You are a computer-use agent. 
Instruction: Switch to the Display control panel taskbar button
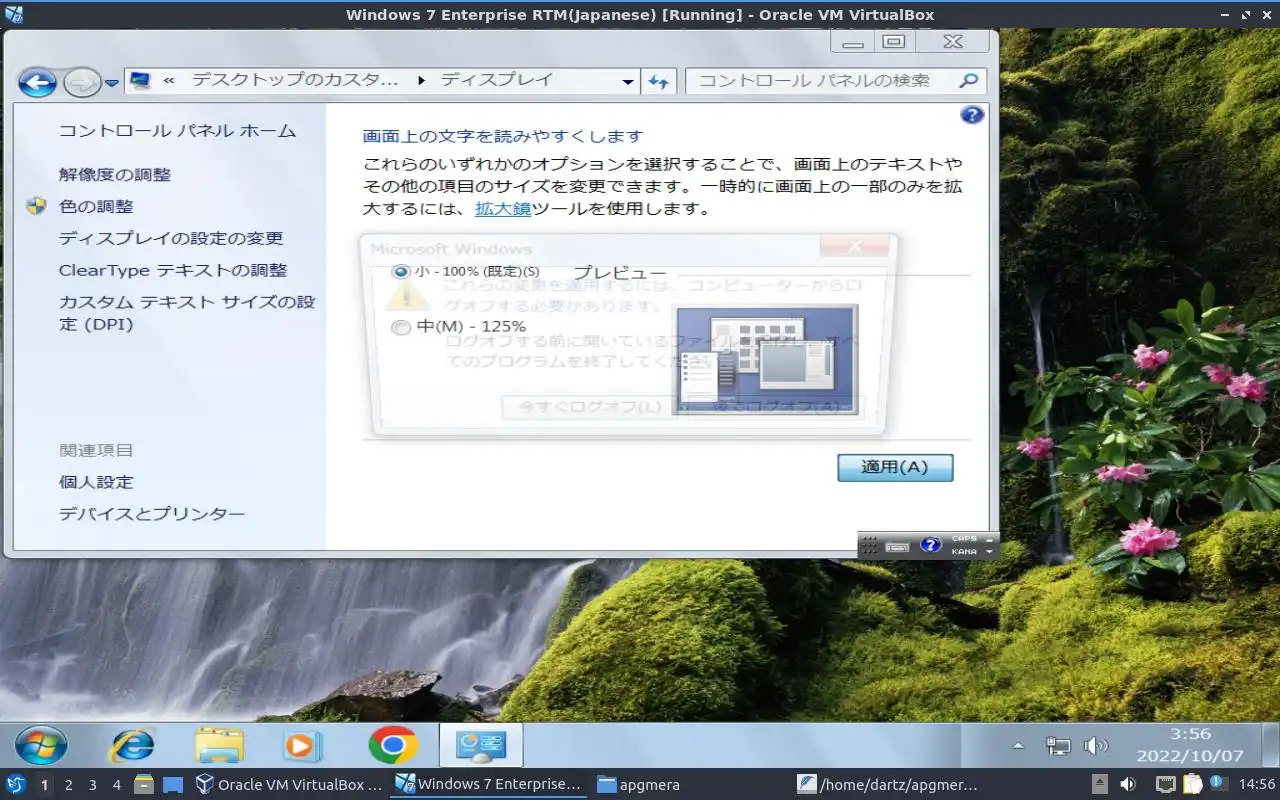click(x=481, y=745)
